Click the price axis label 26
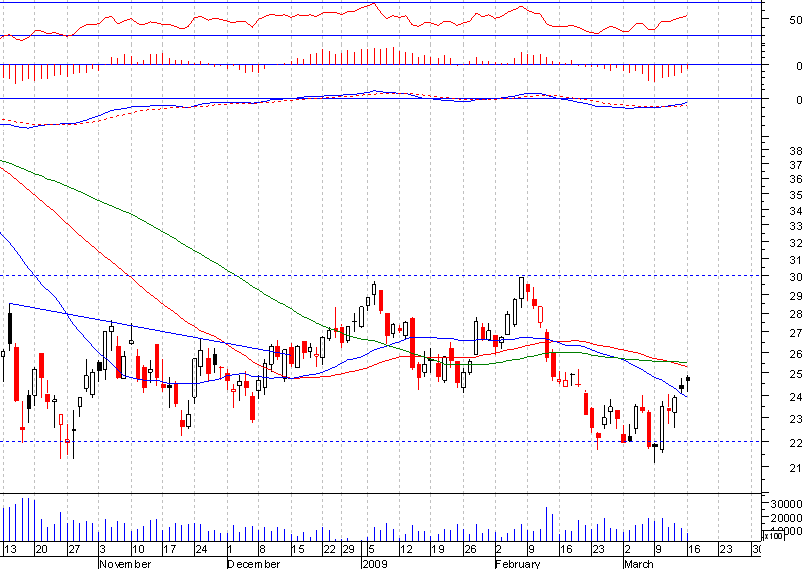This screenshot has height=569, width=806. point(796,354)
